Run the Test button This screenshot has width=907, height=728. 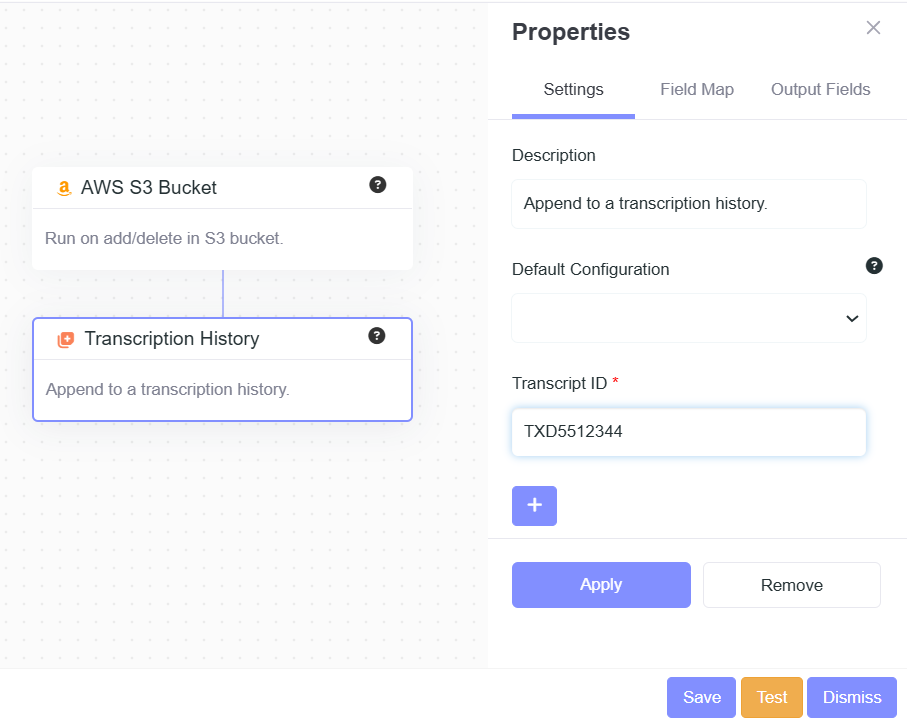click(x=772, y=698)
